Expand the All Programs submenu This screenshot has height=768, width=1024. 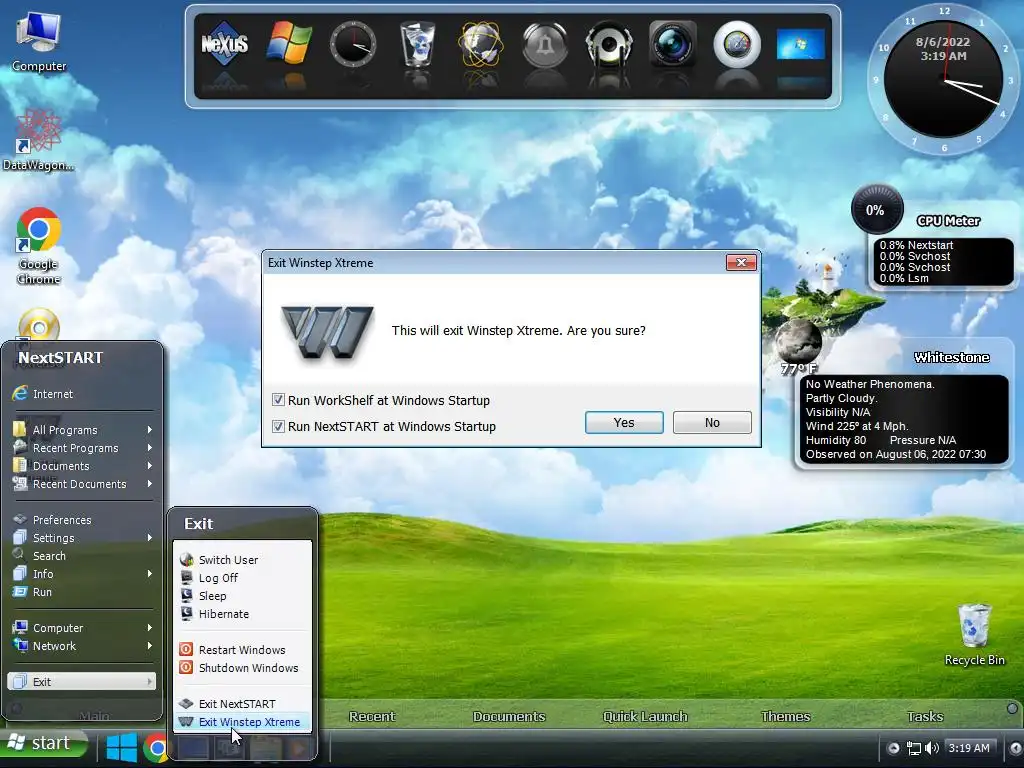(82, 430)
